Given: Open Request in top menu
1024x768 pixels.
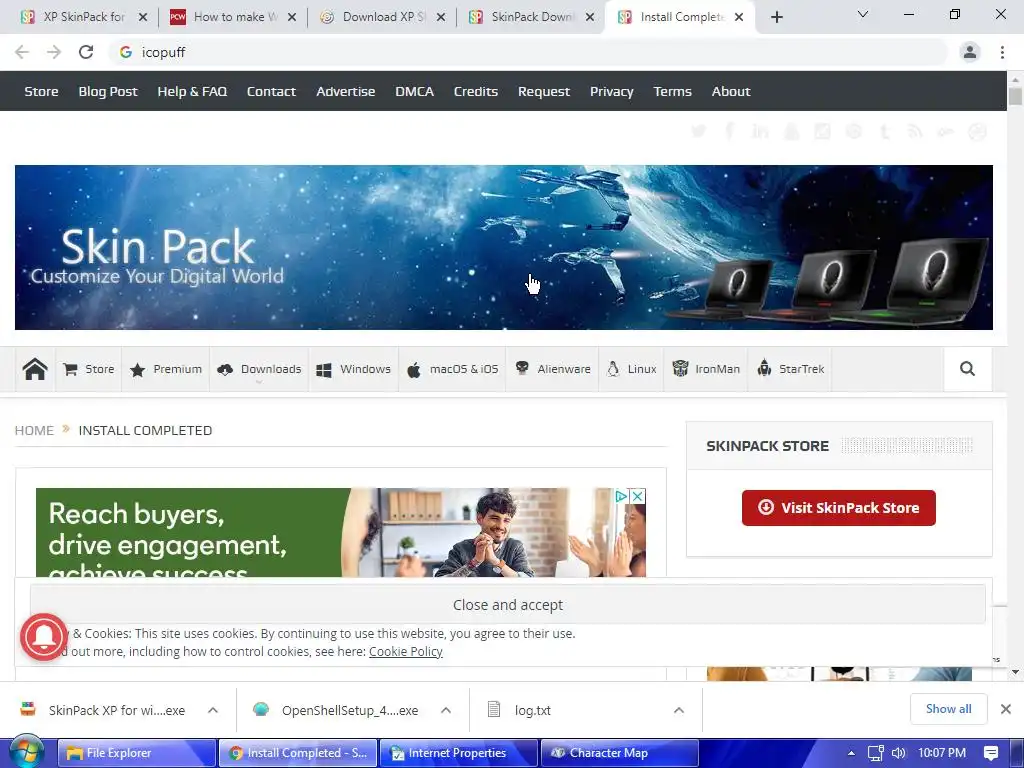Looking at the screenshot, I should [543, 91].
